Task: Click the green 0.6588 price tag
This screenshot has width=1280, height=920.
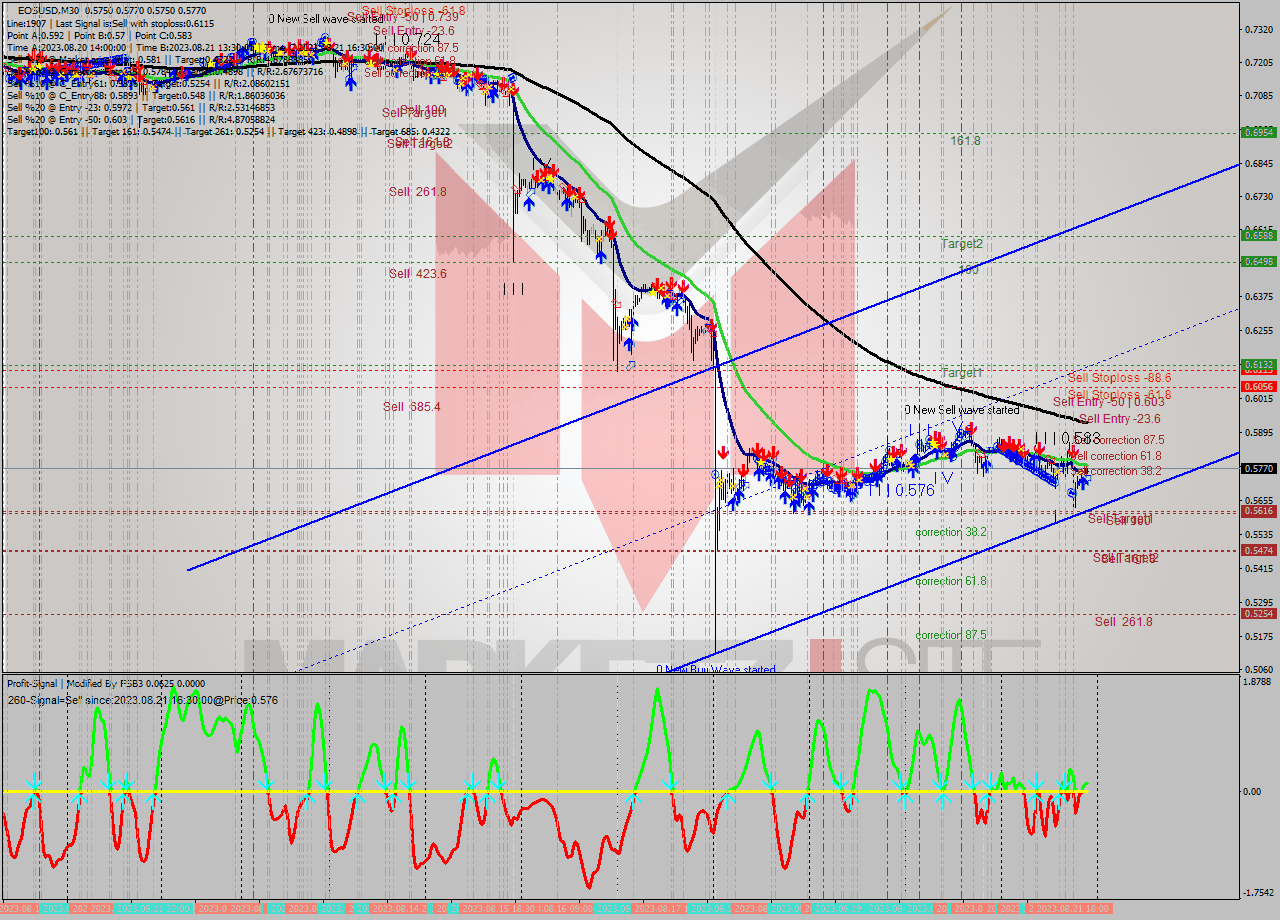Action: (1257, 236)
